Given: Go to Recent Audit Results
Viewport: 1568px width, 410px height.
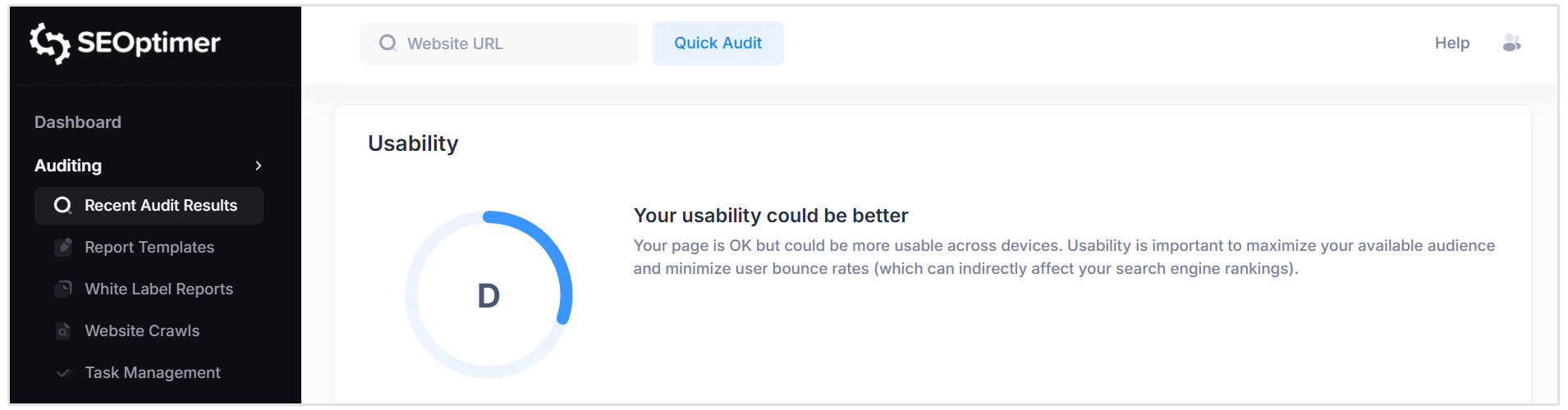Looking at the screenshot, I should click(x=161, y=206).
